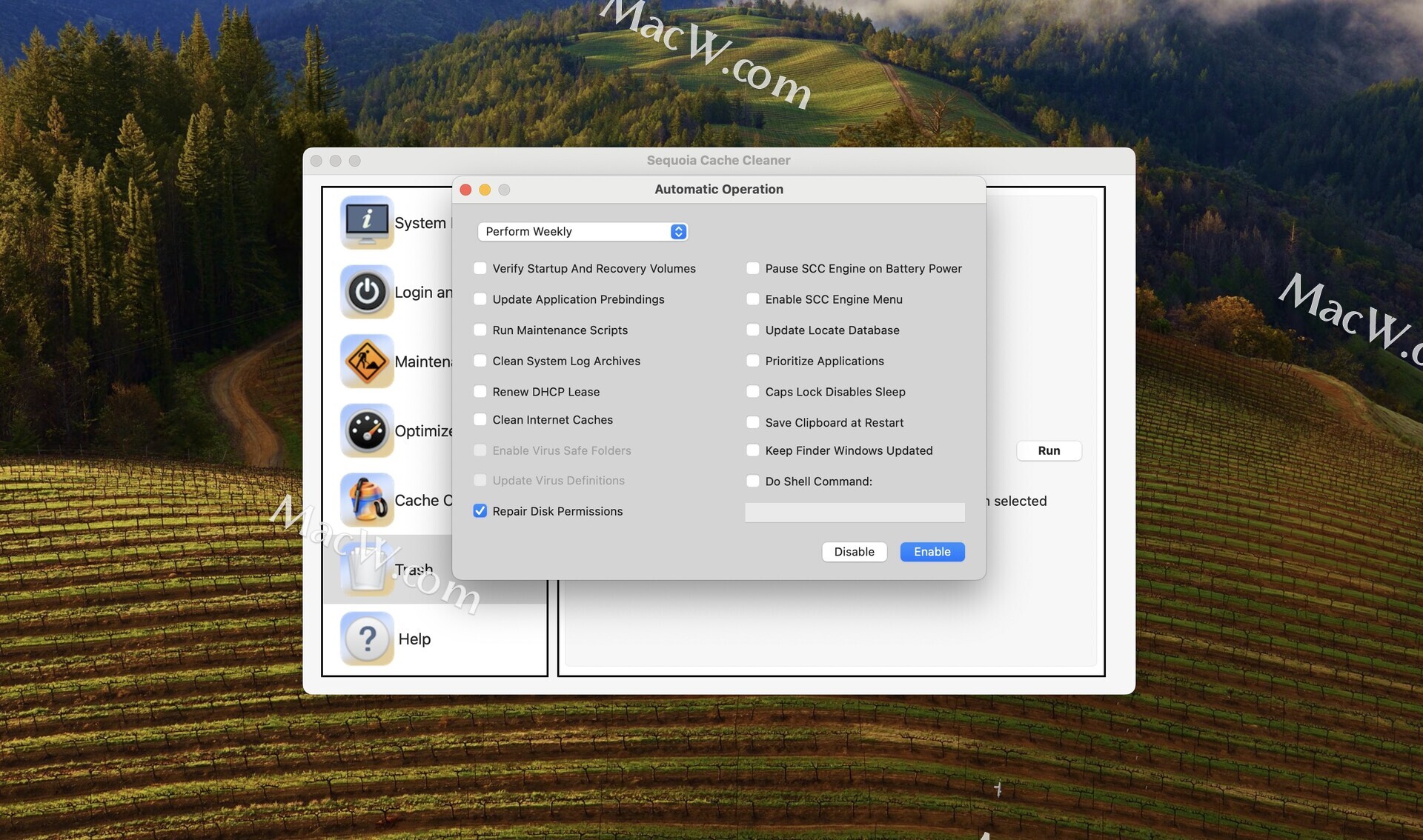Open the Perform Weekly schedule dropdown
The width and height of the screenshot is (1423, 840).
click(583, 232)
